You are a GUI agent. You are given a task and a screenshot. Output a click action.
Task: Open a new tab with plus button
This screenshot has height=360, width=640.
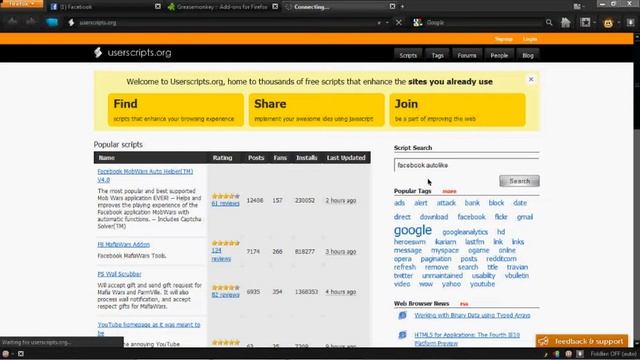[402, 7]
